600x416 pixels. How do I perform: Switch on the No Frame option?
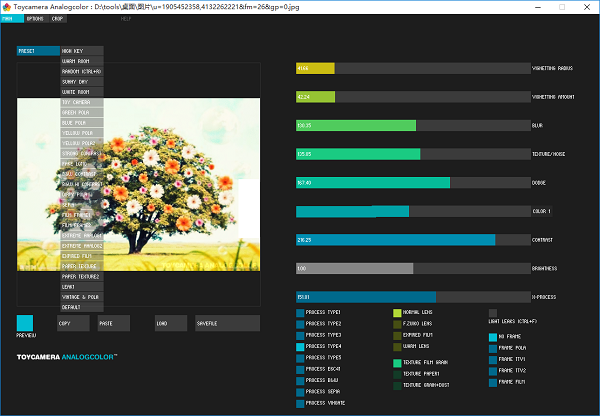(x=492, y=337)
